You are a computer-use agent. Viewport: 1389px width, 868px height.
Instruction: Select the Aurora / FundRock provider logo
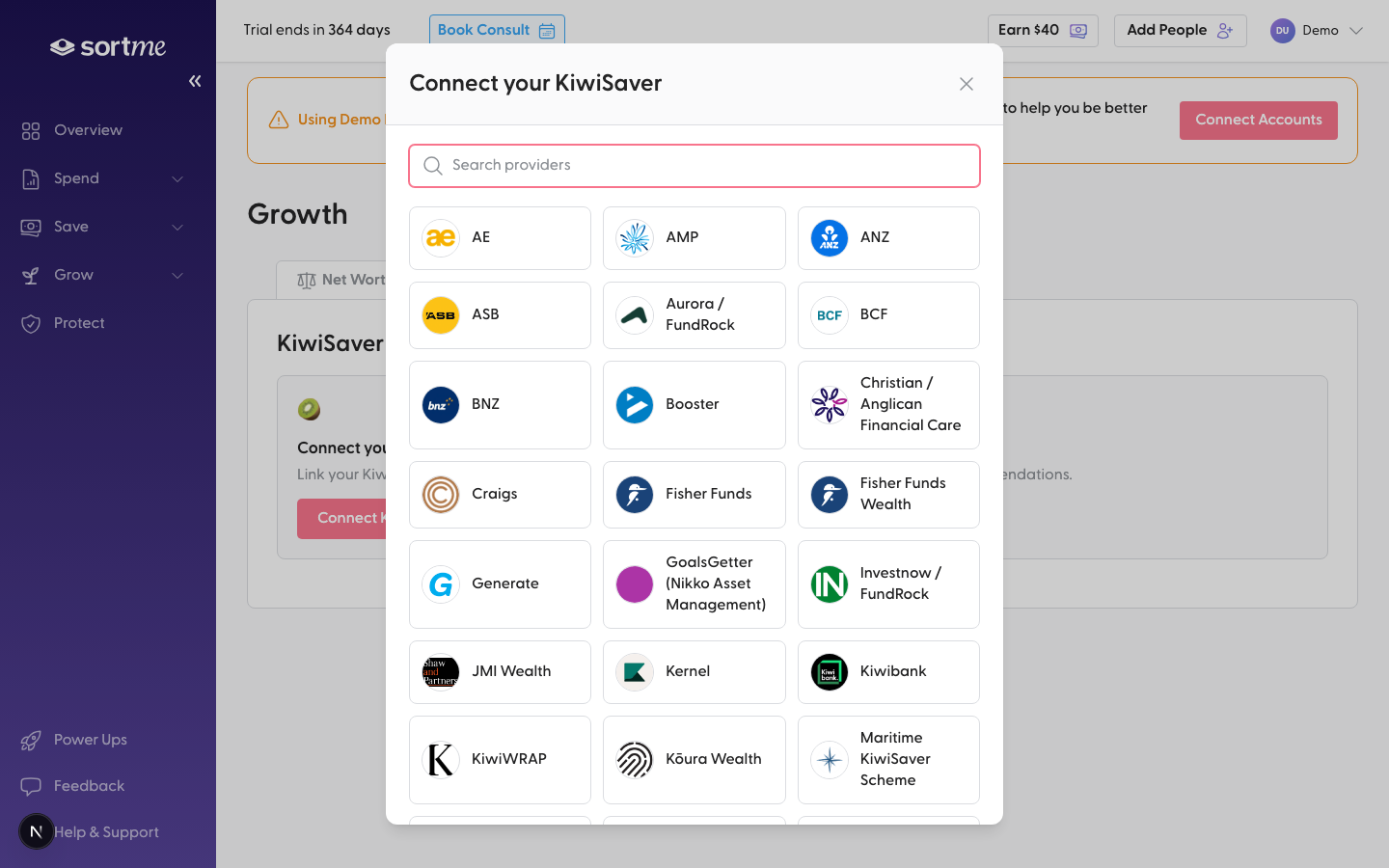(x=635, y=315)
